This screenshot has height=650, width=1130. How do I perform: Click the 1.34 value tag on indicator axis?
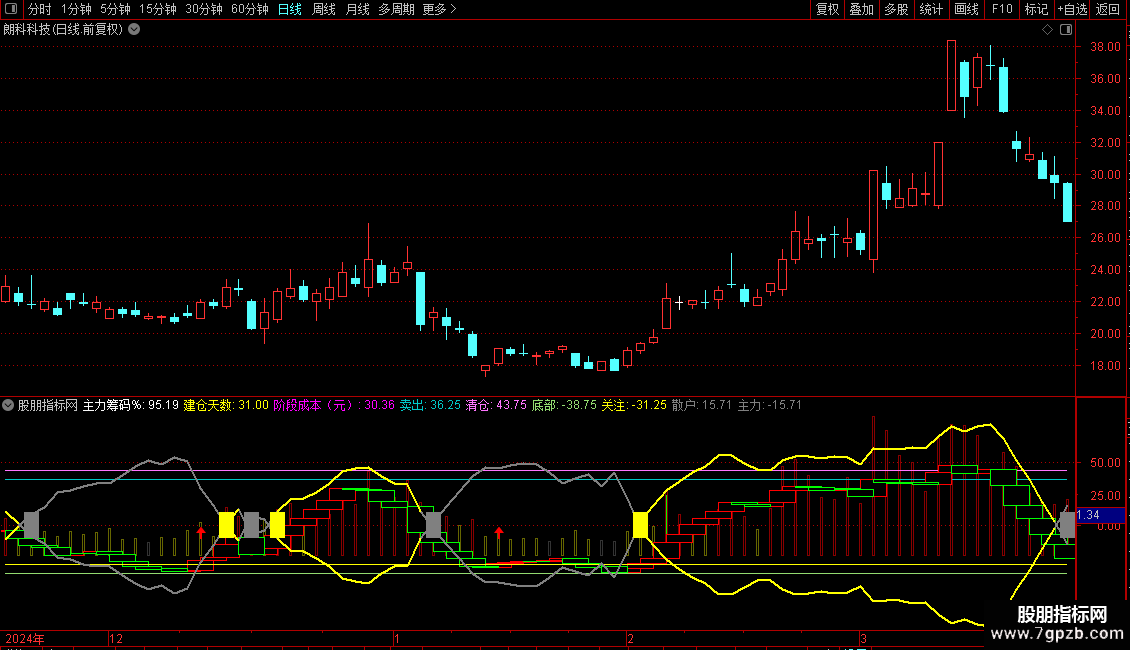1100,515
